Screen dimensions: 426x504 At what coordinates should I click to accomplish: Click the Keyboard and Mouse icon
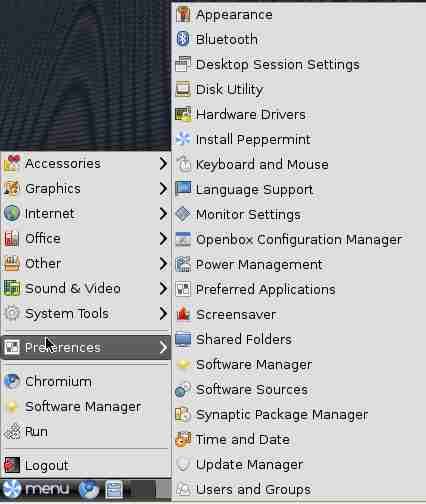click(x=183, y=164)
